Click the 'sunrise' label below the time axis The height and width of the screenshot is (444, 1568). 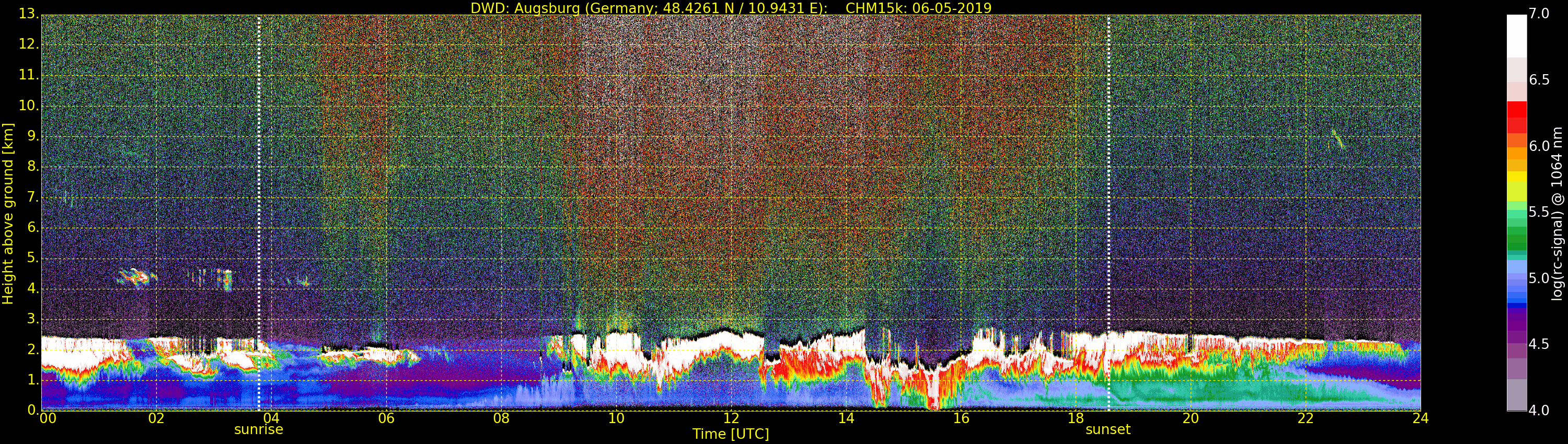259,429
